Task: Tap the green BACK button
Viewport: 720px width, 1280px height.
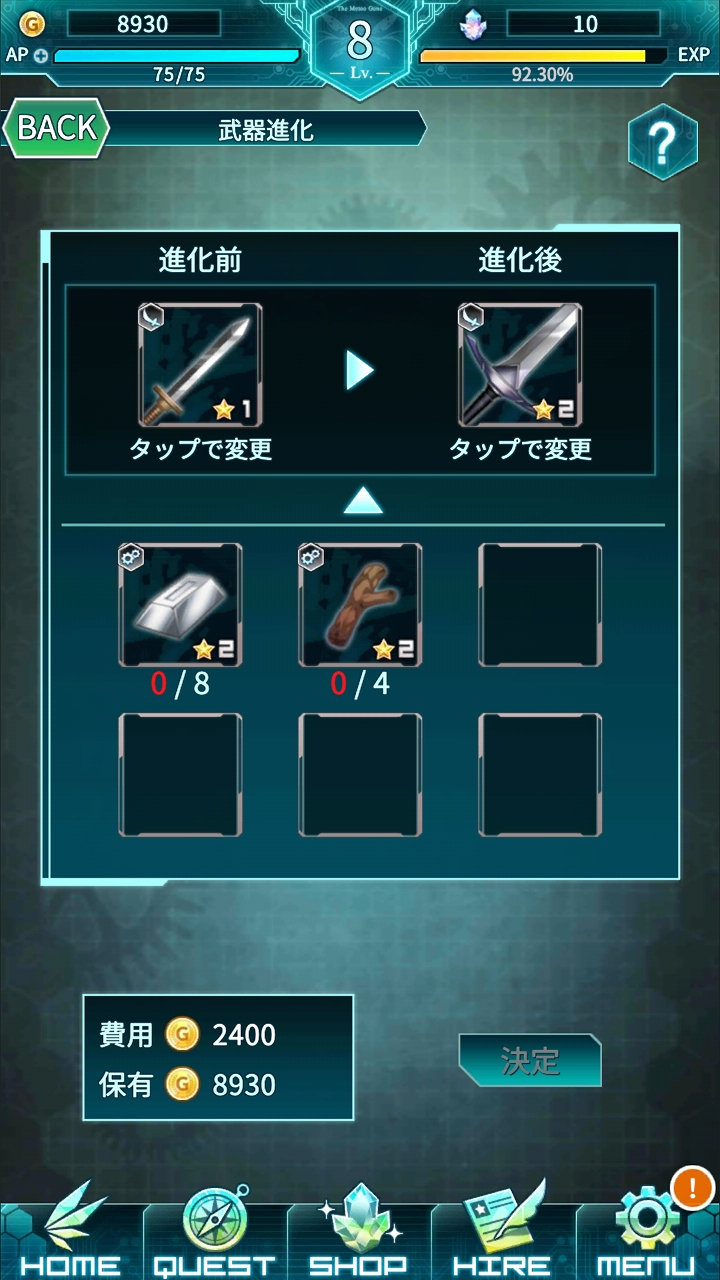Action: pos(56,128)
